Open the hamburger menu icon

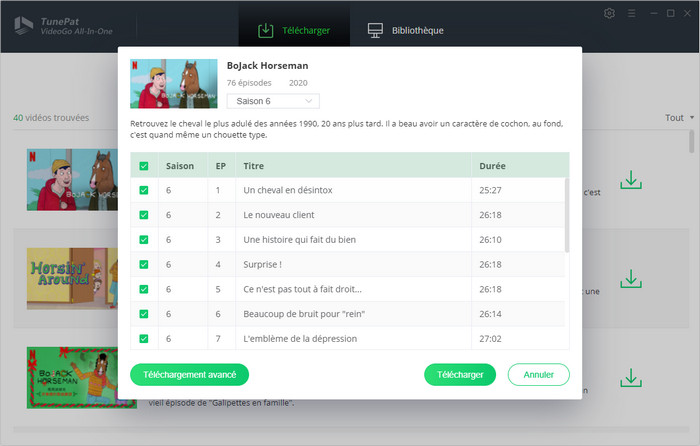pyautogui.click(x=631, y=13)
